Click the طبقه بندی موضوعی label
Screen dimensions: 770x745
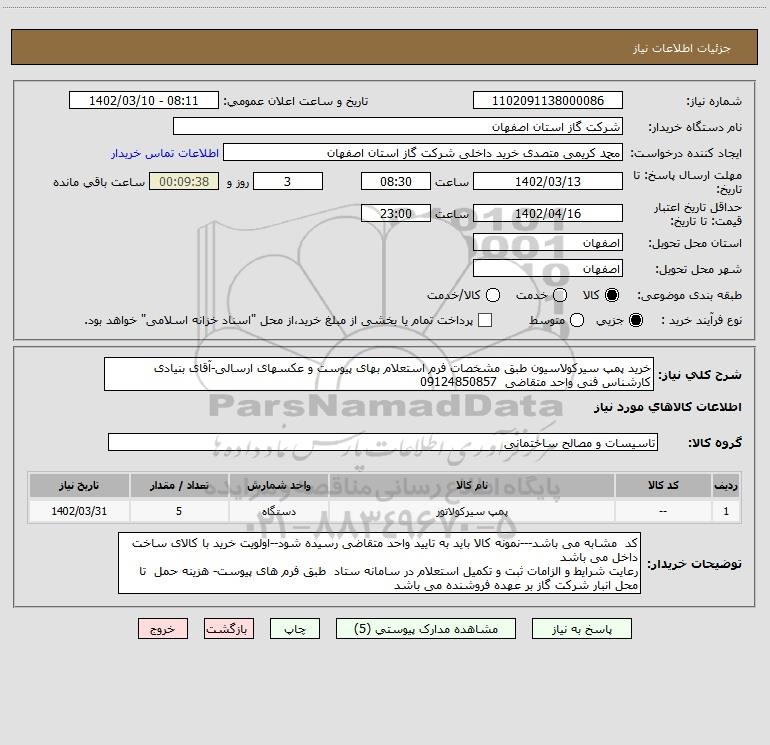pos(689,295)
